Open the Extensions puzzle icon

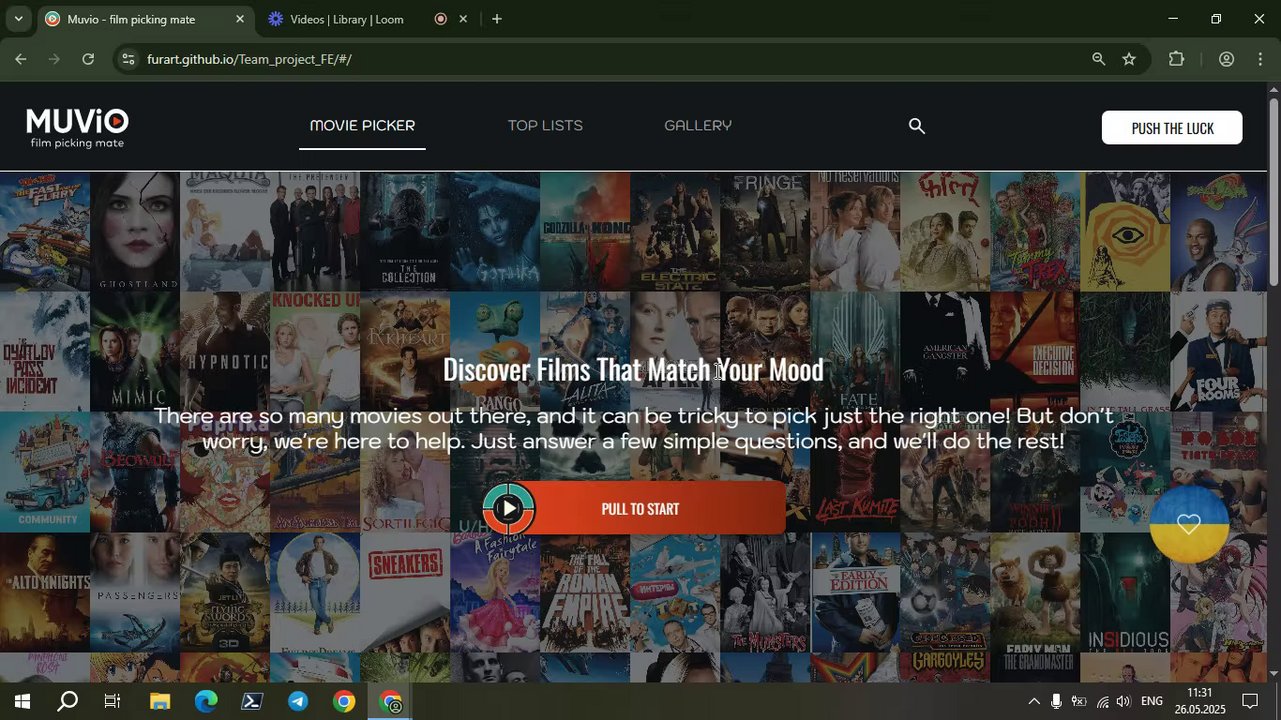click(1176, 59)
